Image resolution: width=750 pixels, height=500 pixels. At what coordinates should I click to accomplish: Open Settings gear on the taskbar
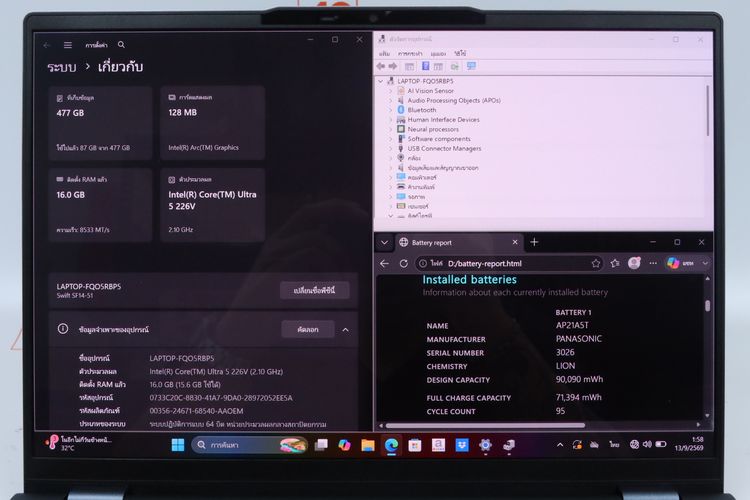tap(485, 445)
